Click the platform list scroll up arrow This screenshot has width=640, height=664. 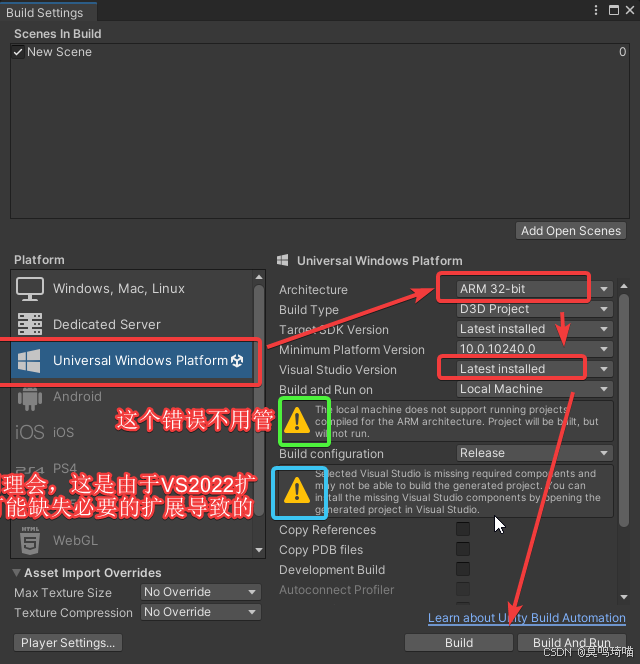259,277
